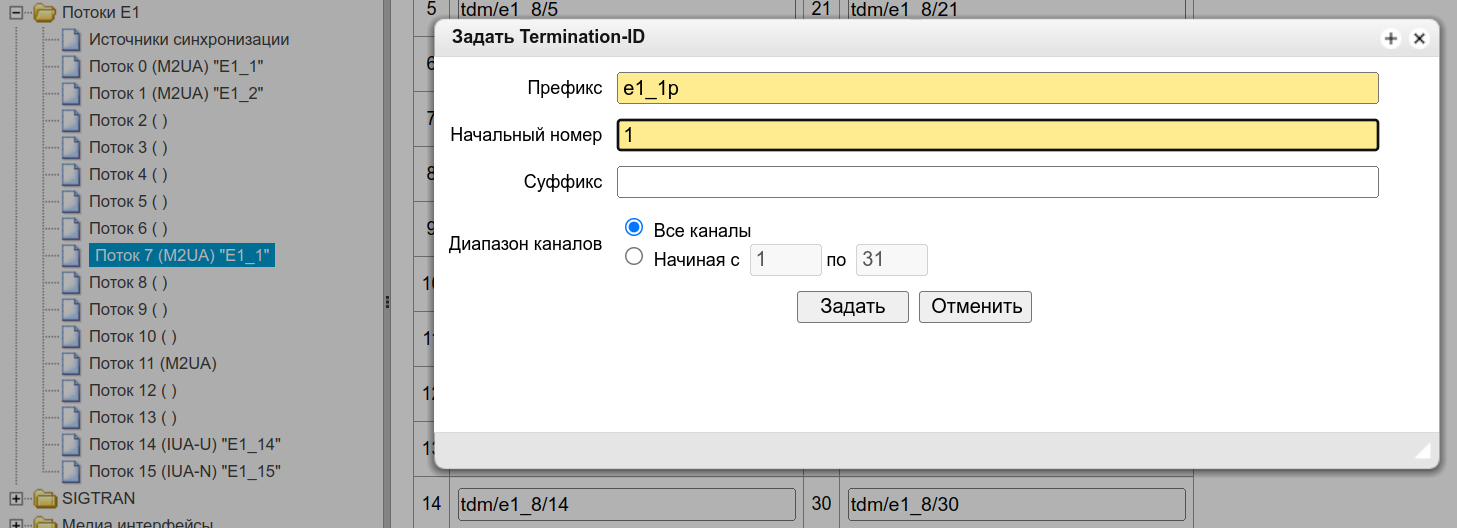Screen dimensions: 1457x528
Task: Click the SIGTRAN folder icon
Action: coord(45,498)
